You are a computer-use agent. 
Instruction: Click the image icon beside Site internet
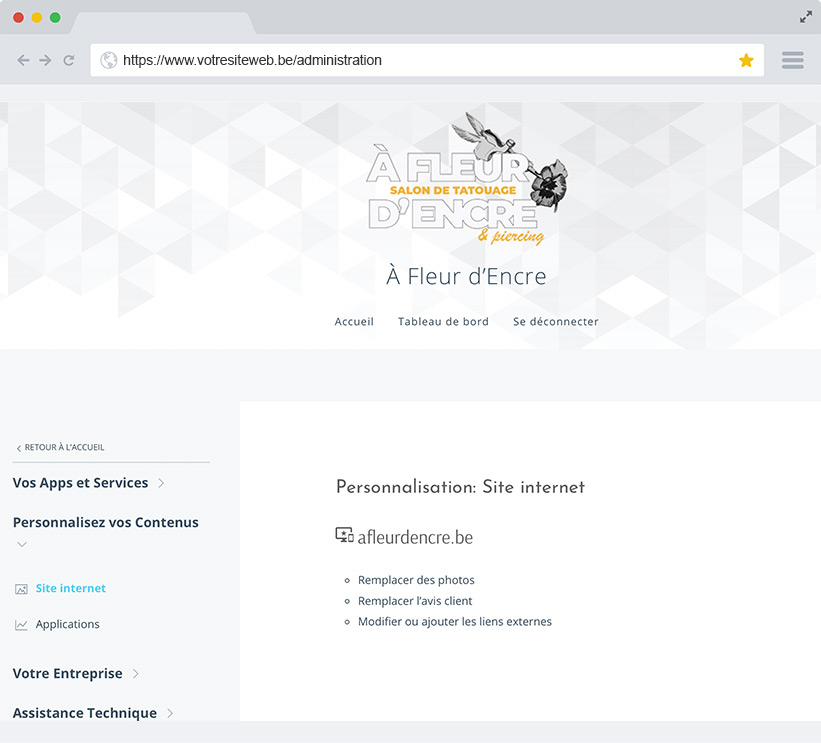point(21,589)
